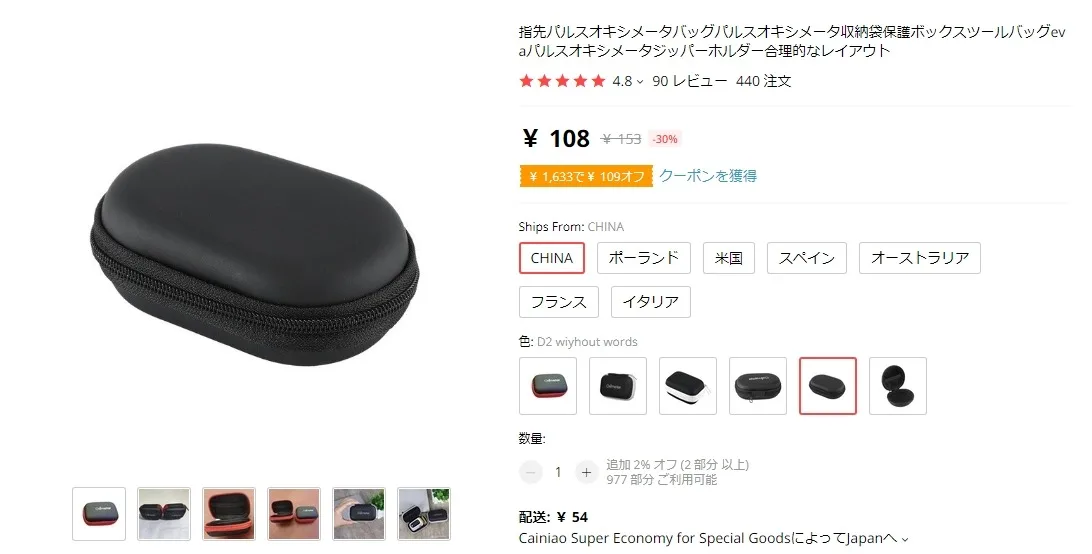View the open red-interior case thumbnail
1092x554 pixels.
[229, 514]
